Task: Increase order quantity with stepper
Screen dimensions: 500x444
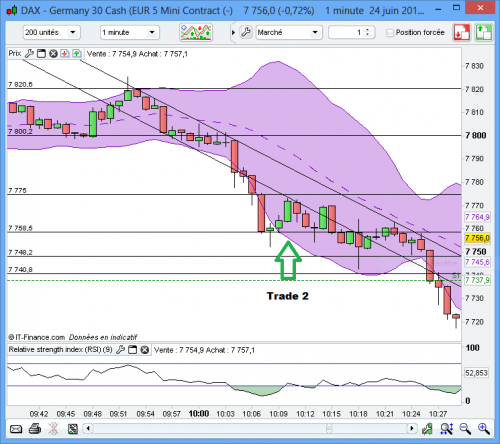Action: point(368,30)
